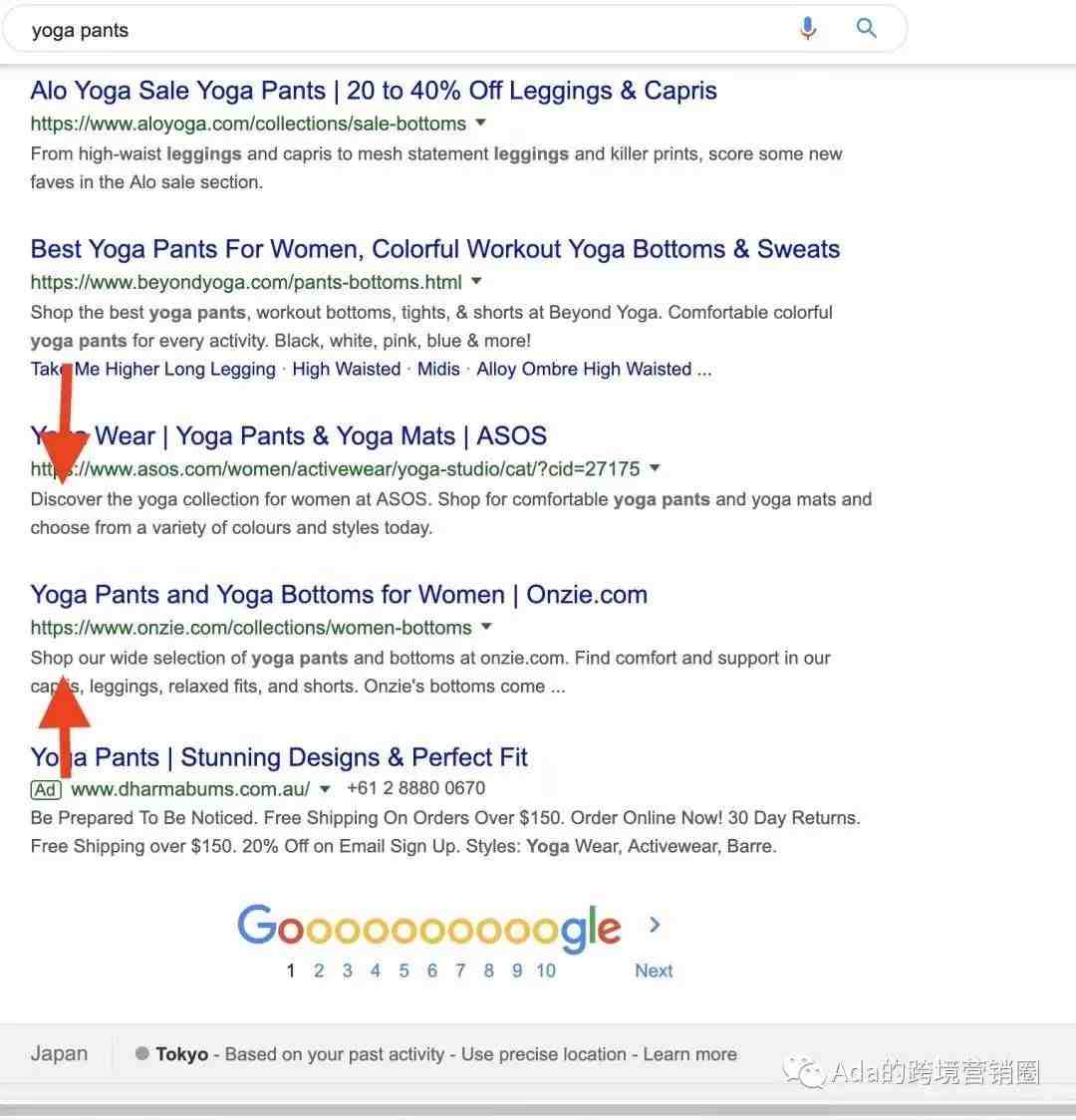Screen dimensions: 1076x1120
Task: Click the Next page link
Action: pyautogui.click(x=654, y=971)
